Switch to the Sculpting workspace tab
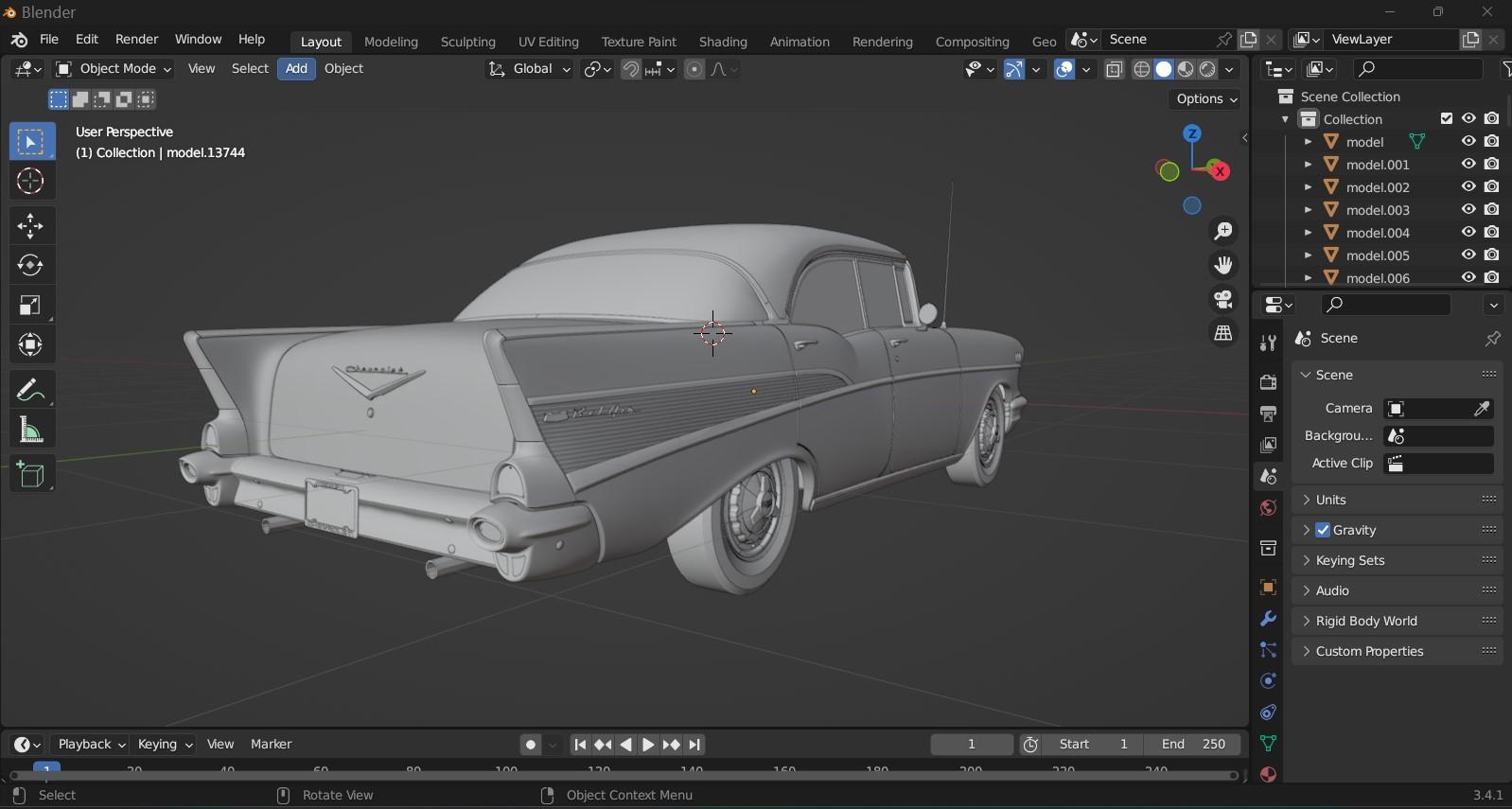This screenshot has width=1512, height=809. [467, 42]
